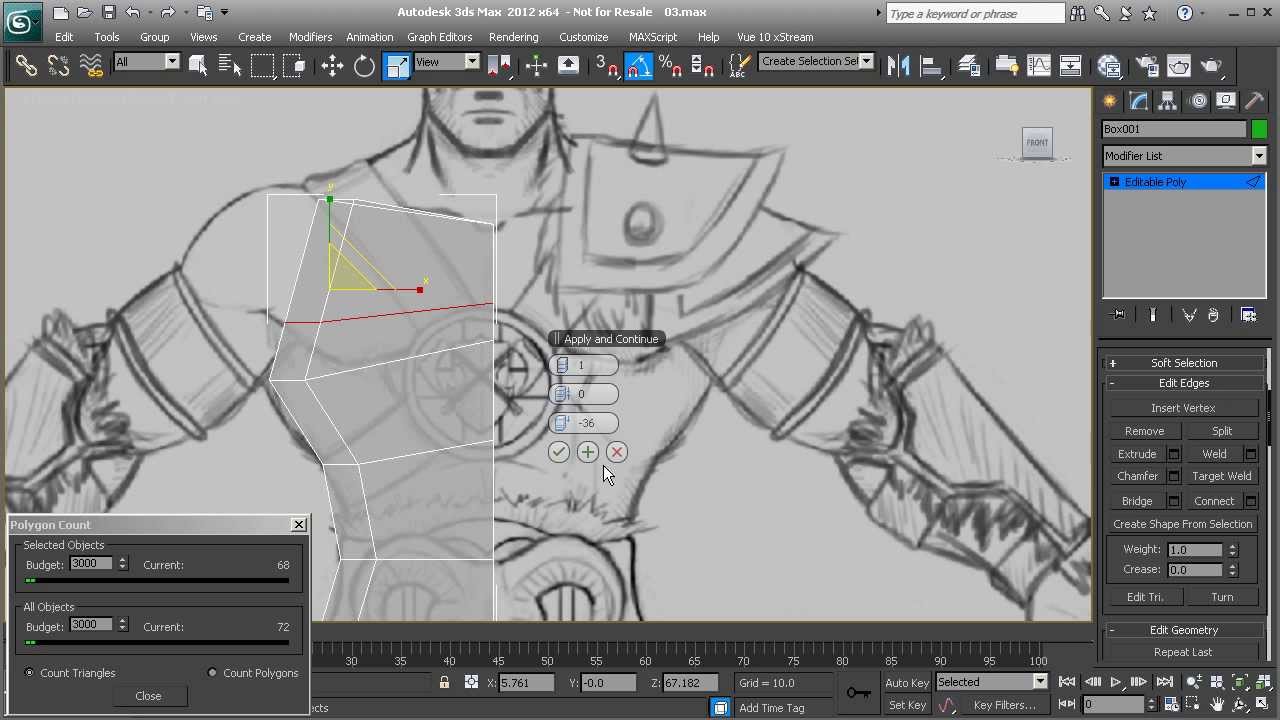The height and width of the screenshot is (720, 1280).
Task: Open the MAXScript menu
Action: pos(652,37)
